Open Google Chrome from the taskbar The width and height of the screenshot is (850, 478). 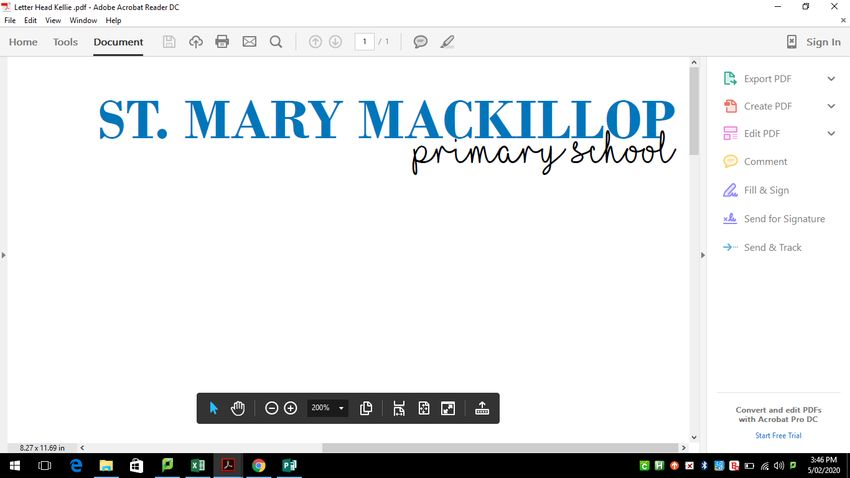tap(259, 466)
